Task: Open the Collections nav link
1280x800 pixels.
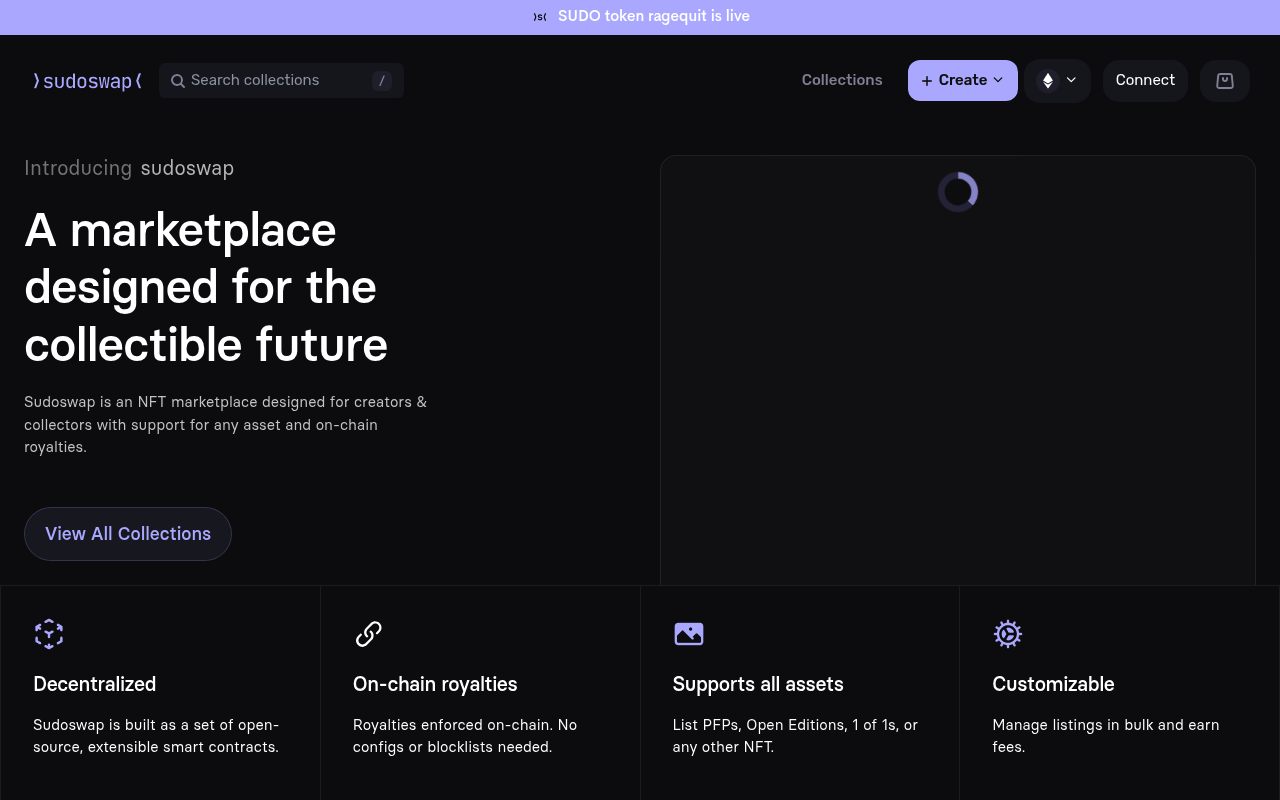Action: pos(842,80)
